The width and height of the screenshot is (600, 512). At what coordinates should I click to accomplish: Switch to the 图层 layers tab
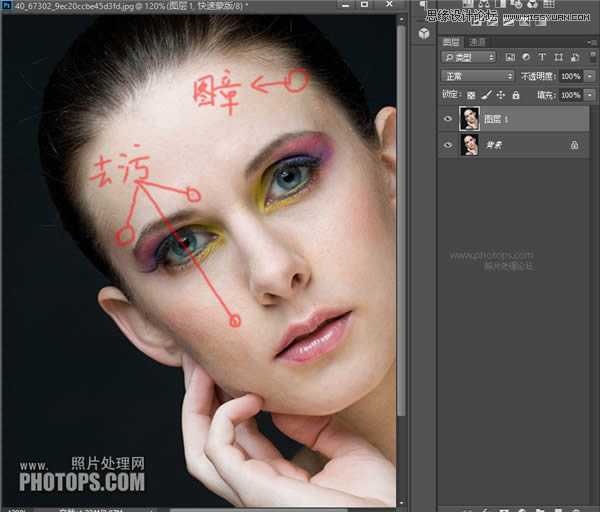pos(451,42)
